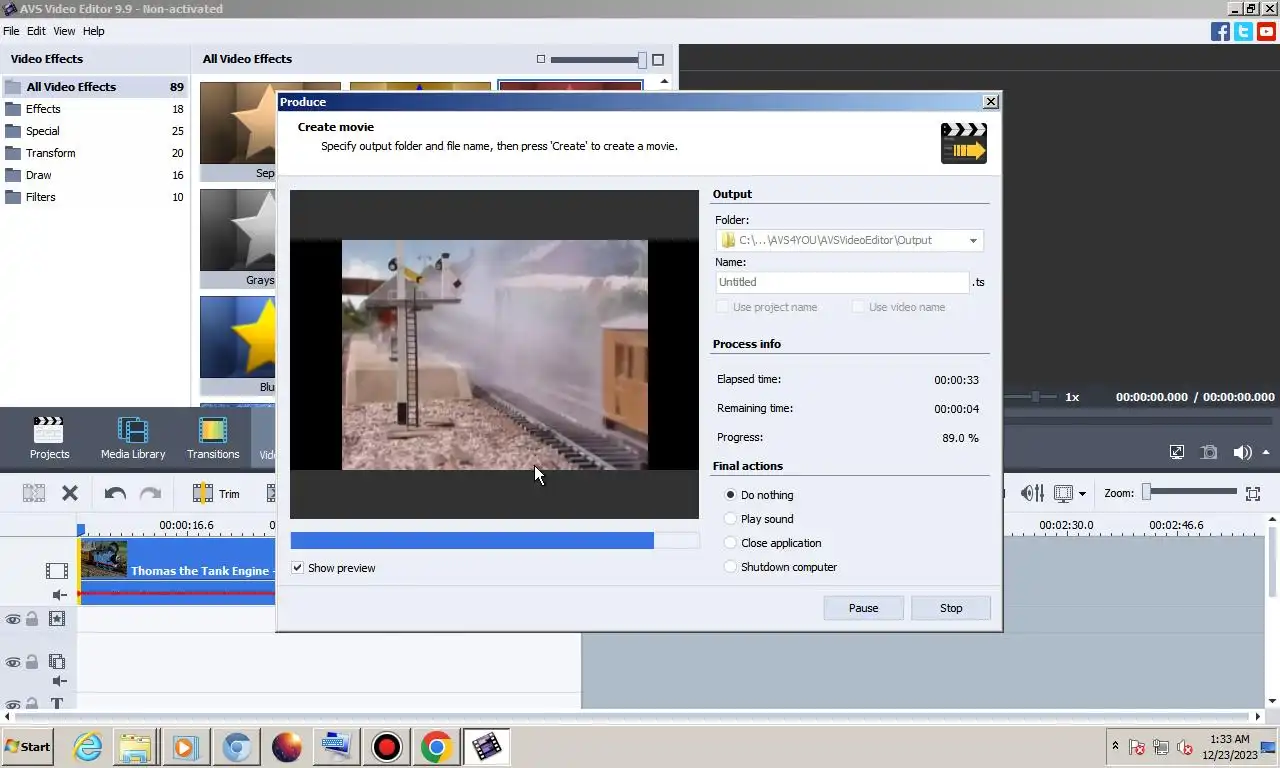Image resolution: width=1280 pixels, height=768 pixels.
Task: Open the Help menu
Action: click(93, 31)
